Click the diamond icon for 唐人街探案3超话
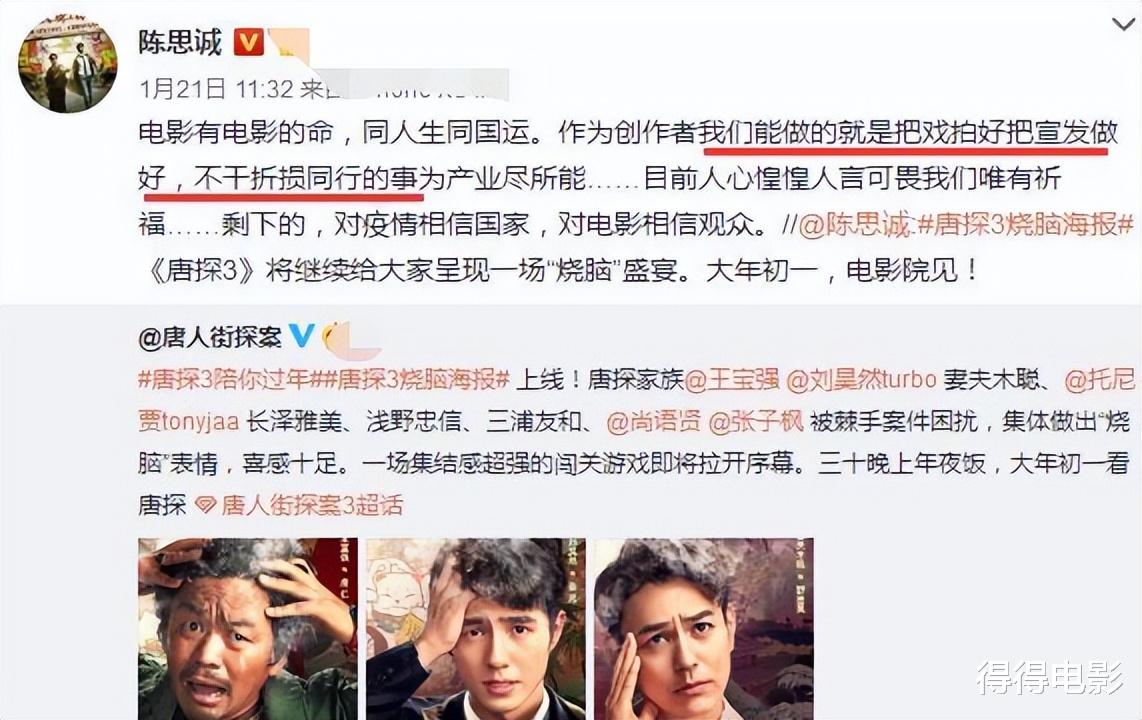This screenshot has height=720, width=1142. tap(205, 505)
